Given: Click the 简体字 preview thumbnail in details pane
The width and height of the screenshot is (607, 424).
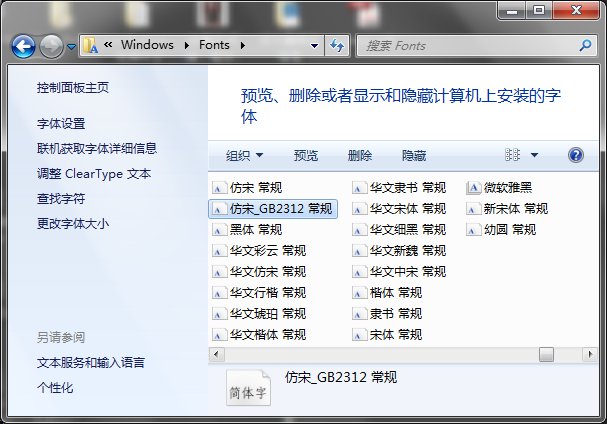Looking at the screenshot, I should [x=248, y=388].
